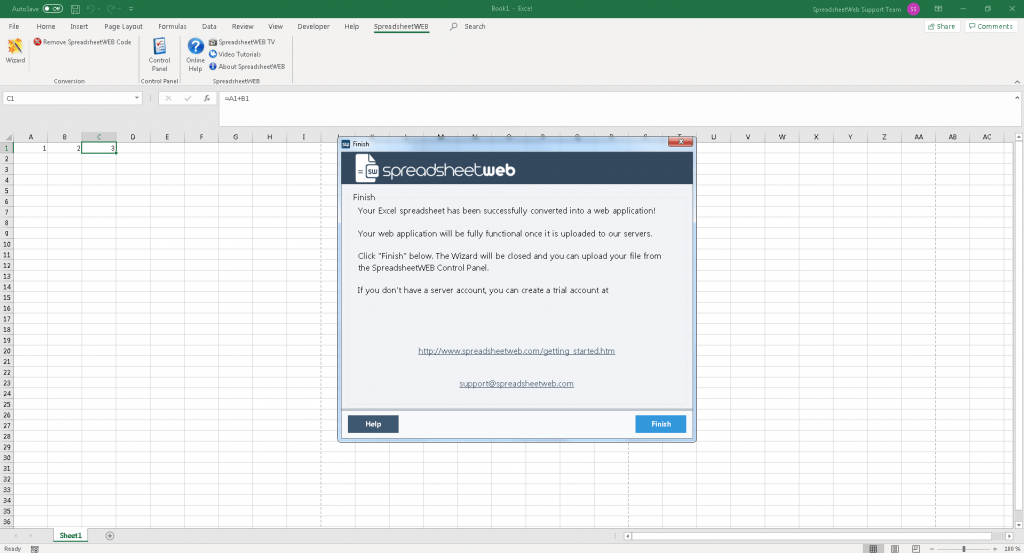Switch to Page Layout view icon
Viewport: 1024px width, 553px height.
pyautogui.click(x=895, y=548)
